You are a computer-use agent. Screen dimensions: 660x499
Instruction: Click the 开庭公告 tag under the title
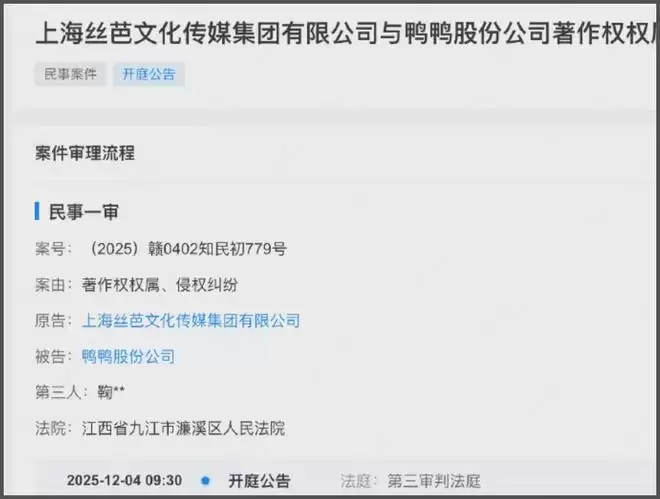point(149,74)
